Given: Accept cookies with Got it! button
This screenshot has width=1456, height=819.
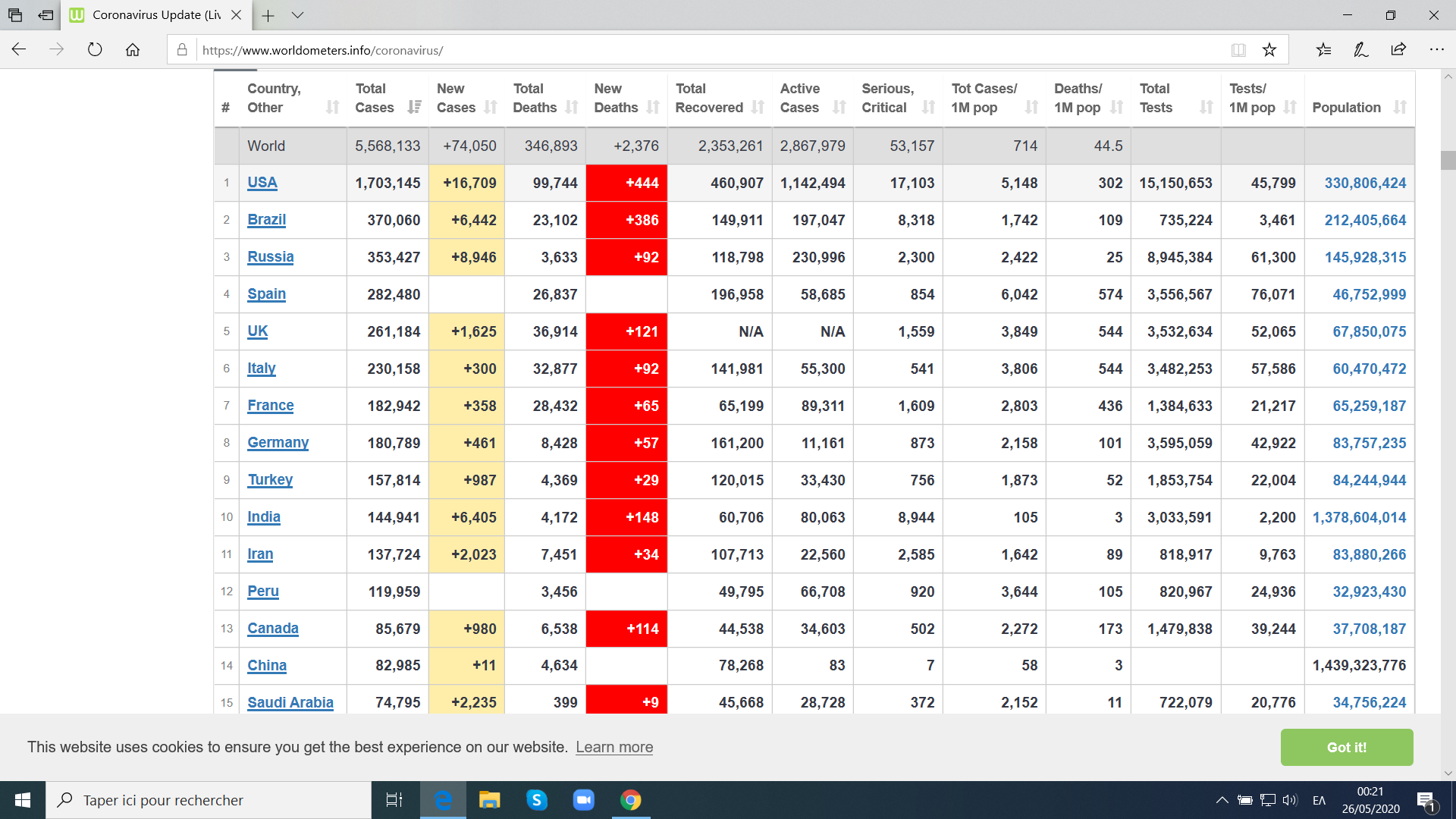Looking at the screenshot, I should pos(1347,747).
